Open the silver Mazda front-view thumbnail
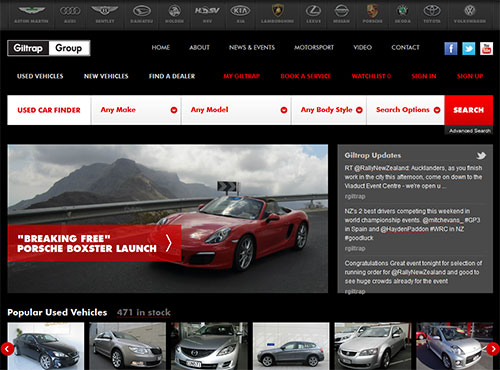 point(209,346)
